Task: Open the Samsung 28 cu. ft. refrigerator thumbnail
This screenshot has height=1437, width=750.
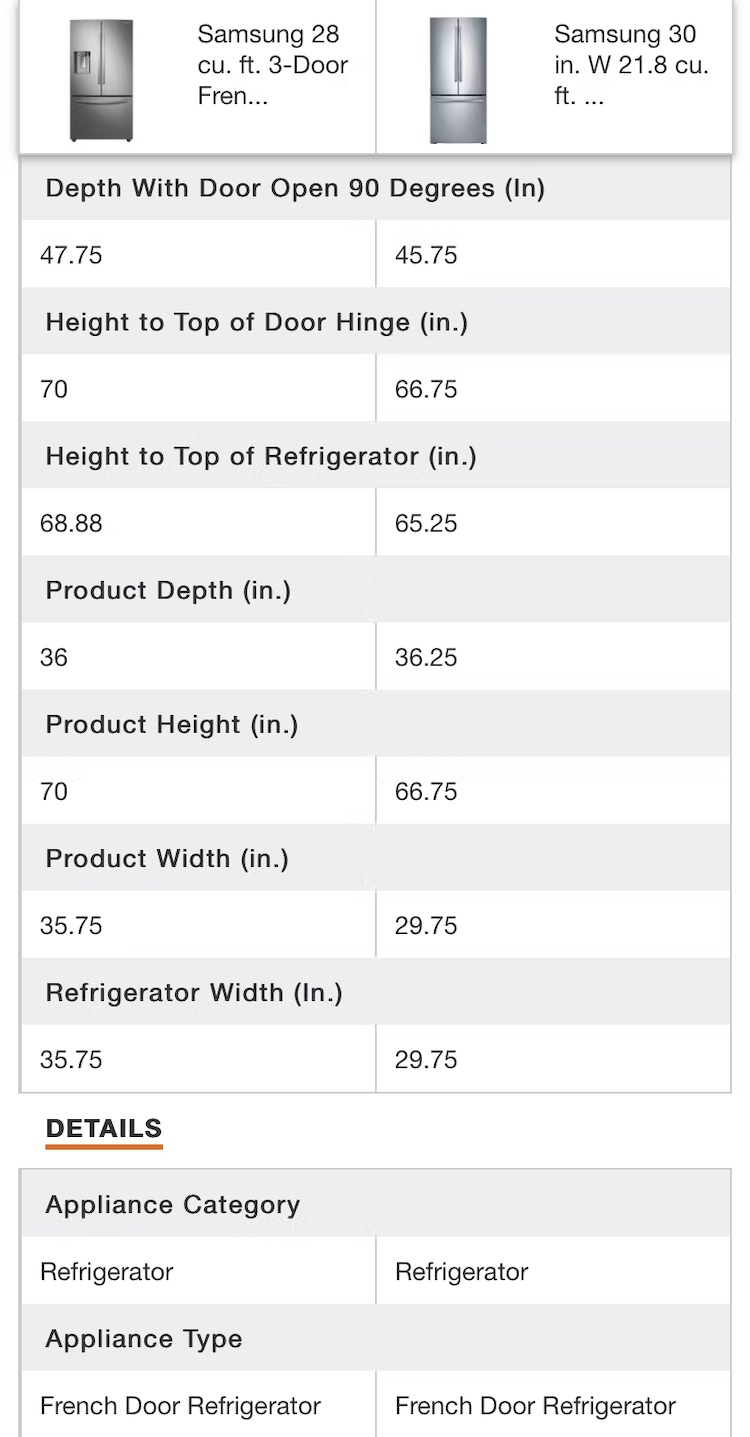Action: [101, 80]
